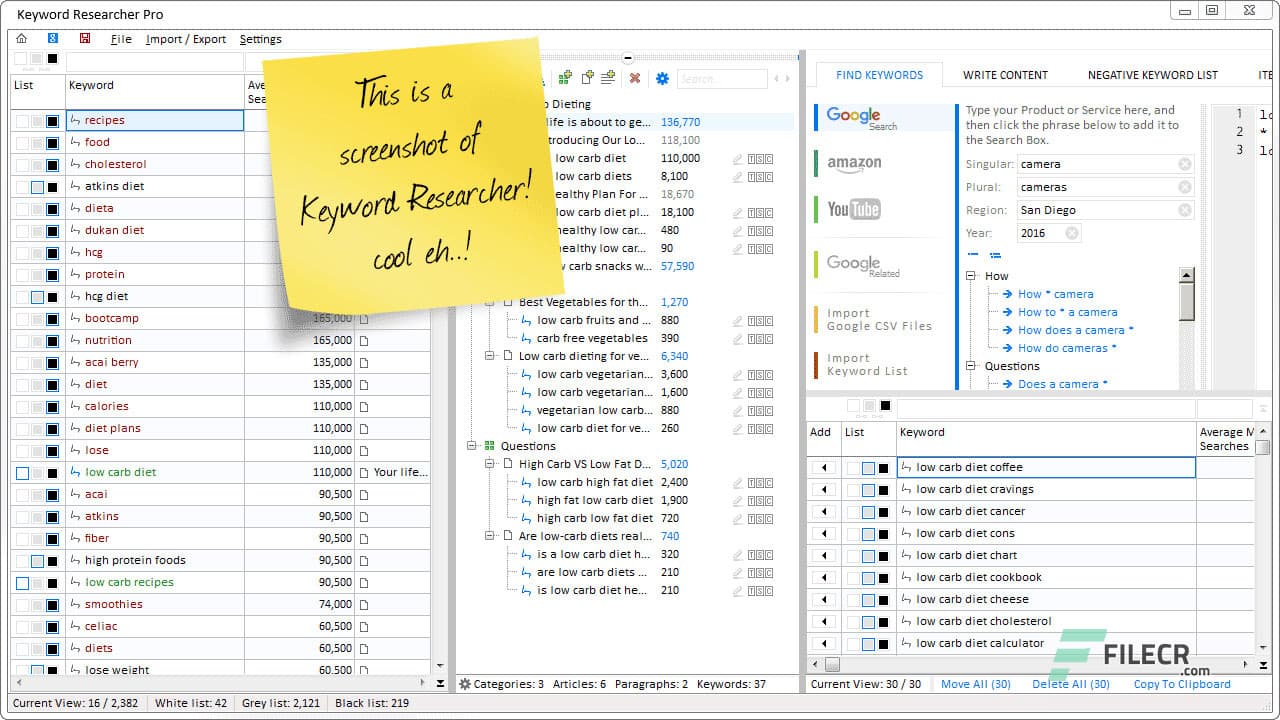Click Delete All (30) at the bottom
Viewport: 1280px width, 720px height.
point(1070,684)
